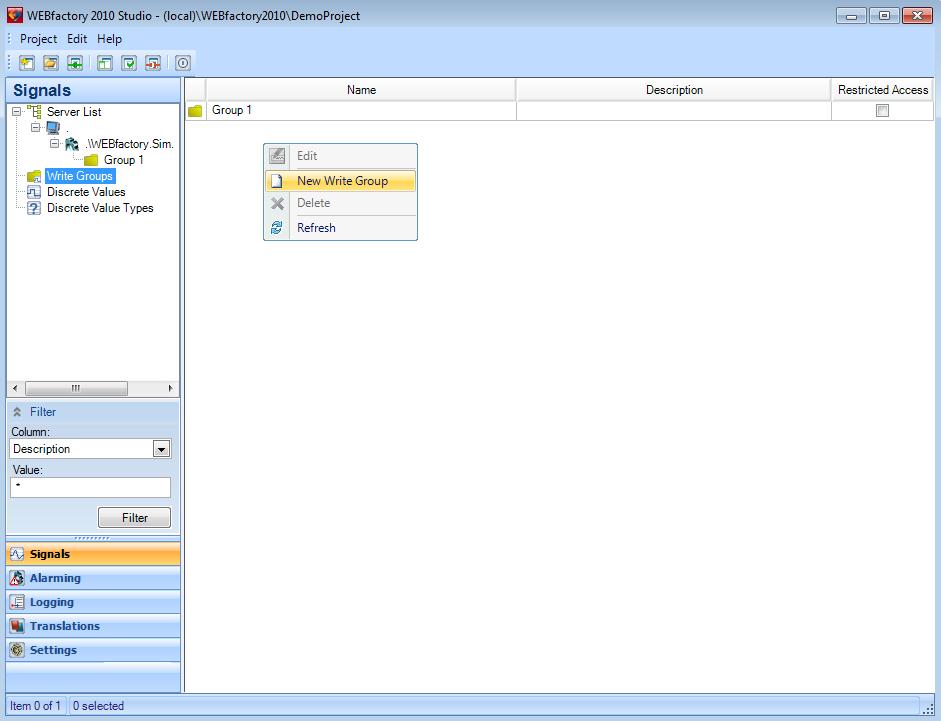Collapse the WEBfactory.Sim server node
This screenshot has width=941, height=721.
55,144
